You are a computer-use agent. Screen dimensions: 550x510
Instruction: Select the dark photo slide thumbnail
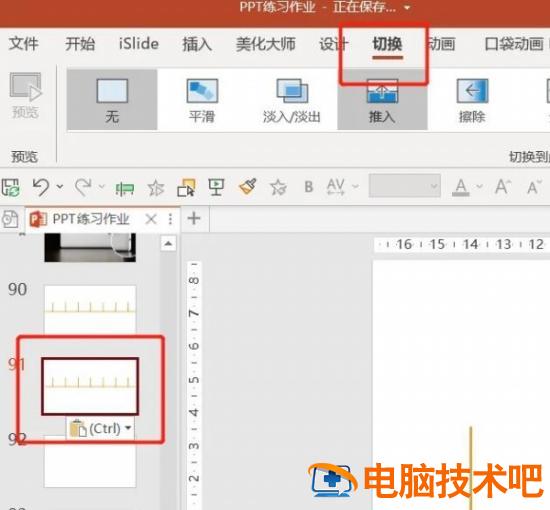point(90,248)
